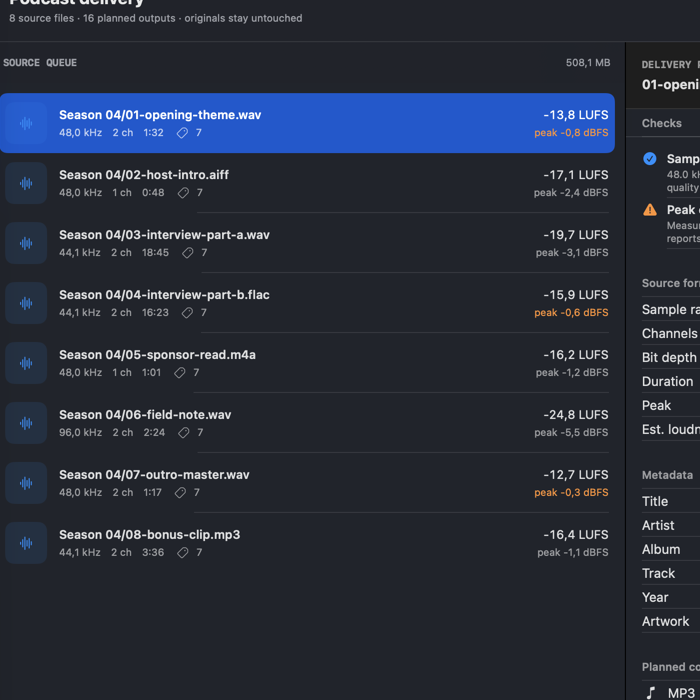Click the orange peak -0,6 dBFS value
Screen dimensions: 700x700
[x=571, y=312]
